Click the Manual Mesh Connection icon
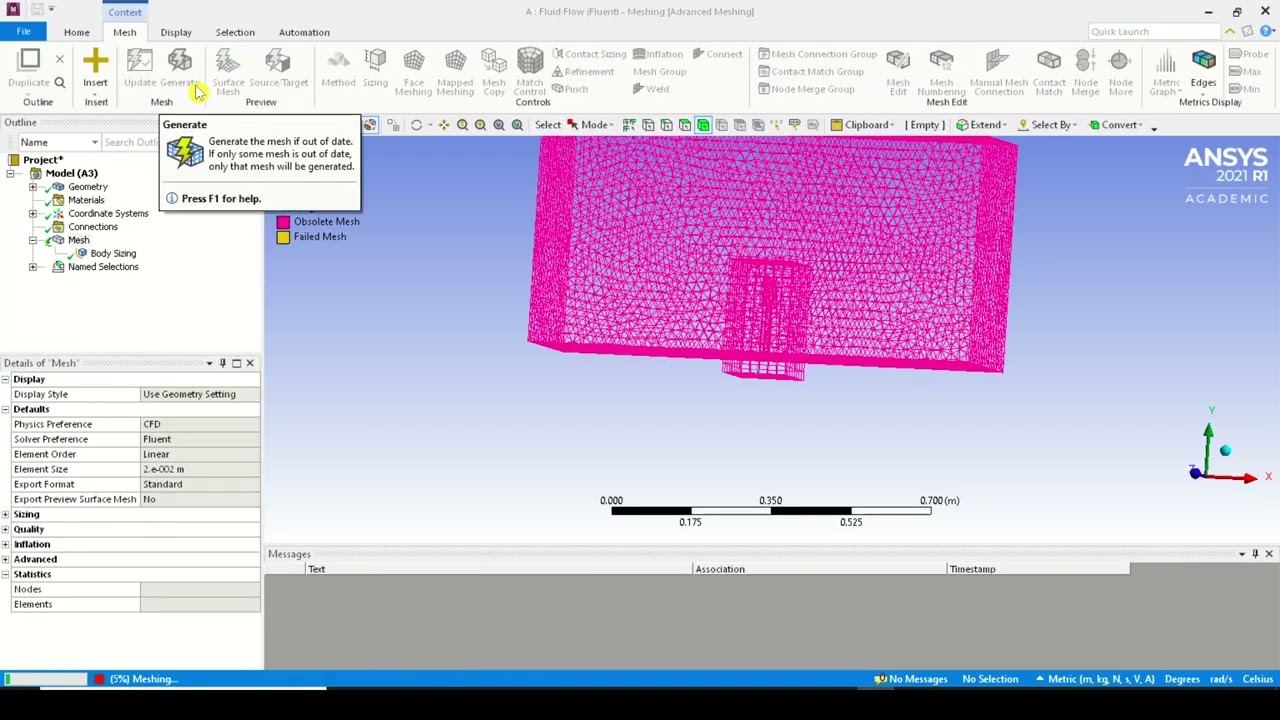This screenshot has height=720, width=1280. (x=998, y=61)
